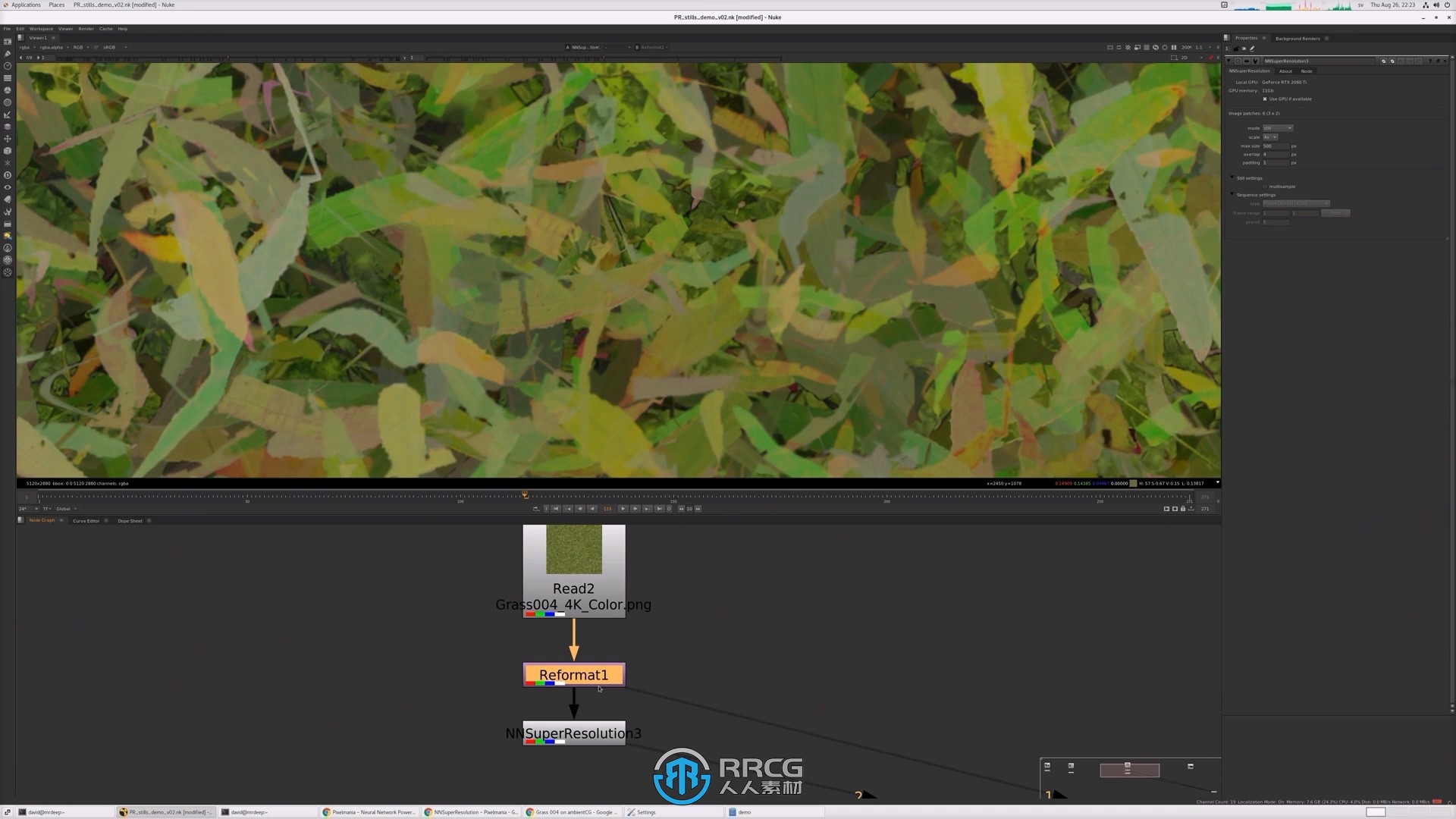Image resolution: width=1456 pixels, height=819 pixels.
Task: Click the max size input field
Action: [1276, 146]
